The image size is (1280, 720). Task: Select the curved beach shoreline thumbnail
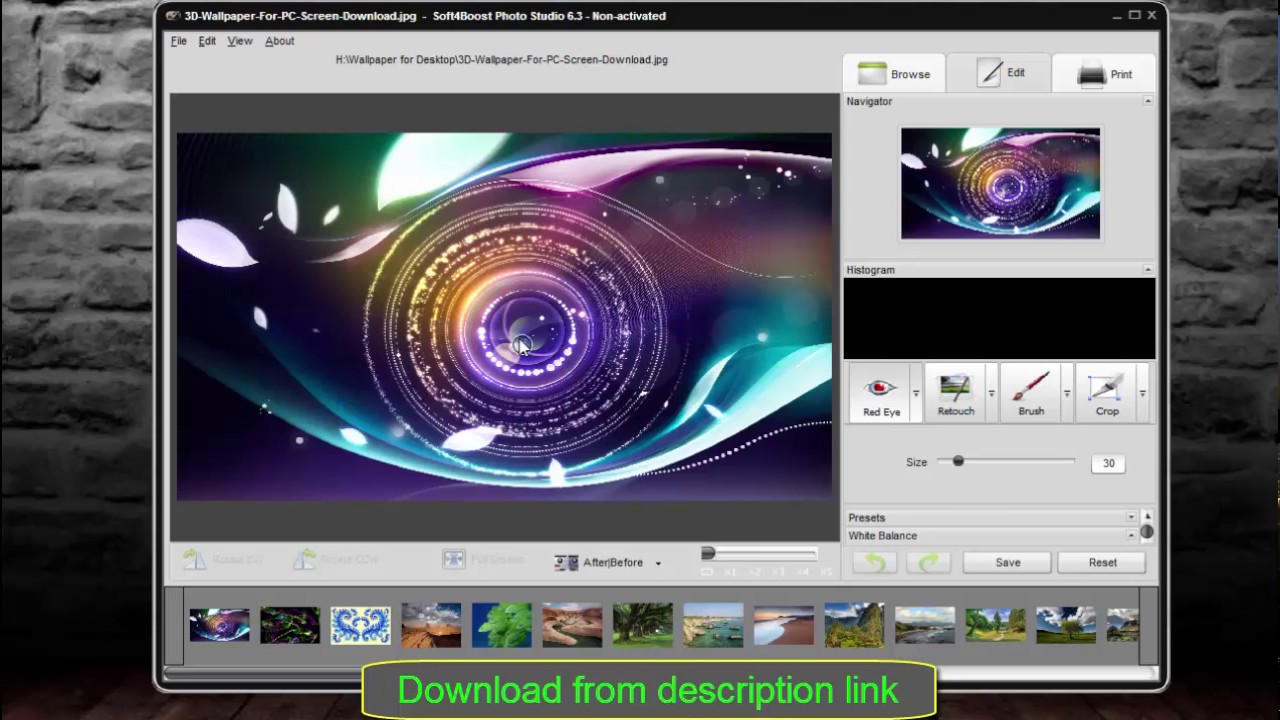tap(783, 625)
